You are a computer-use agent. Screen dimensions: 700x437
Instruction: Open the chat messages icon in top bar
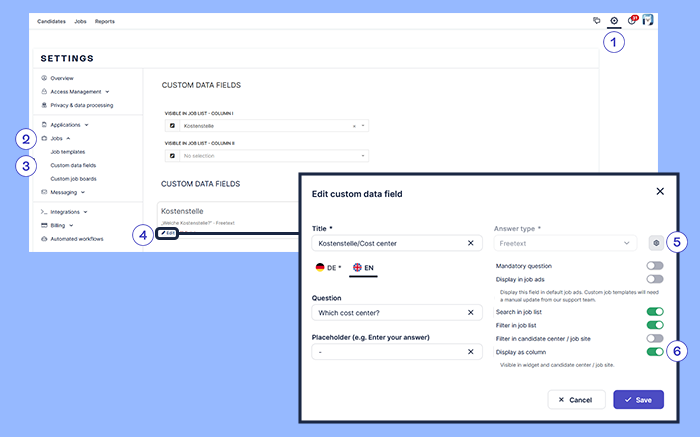point(596,21)
